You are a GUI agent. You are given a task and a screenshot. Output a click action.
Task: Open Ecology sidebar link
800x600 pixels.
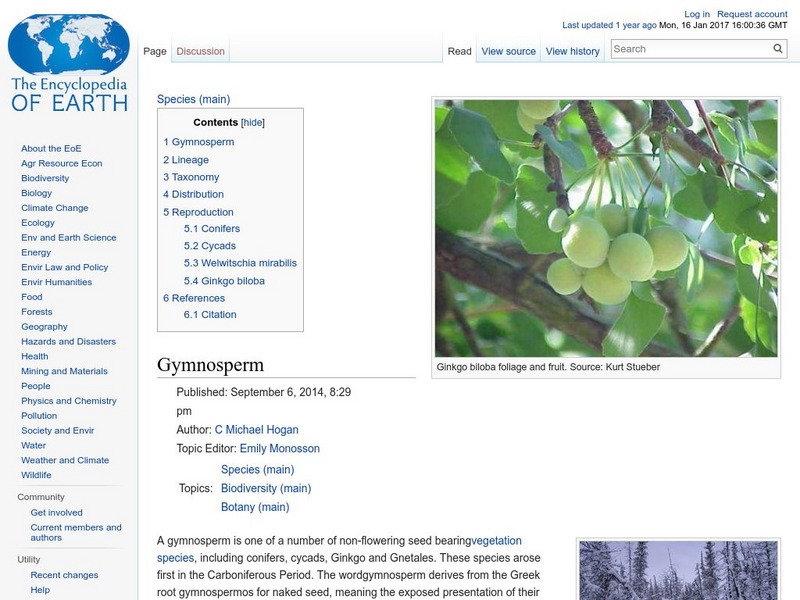(x=38, y=222)
